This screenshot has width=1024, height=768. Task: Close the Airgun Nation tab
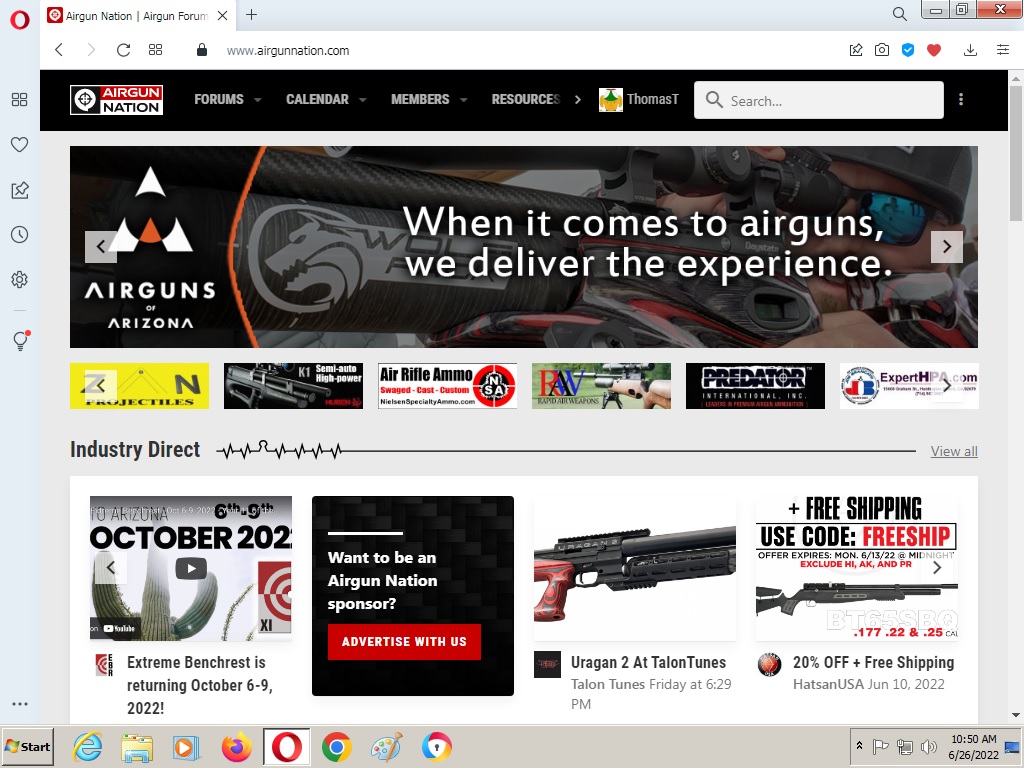[223, 16]
